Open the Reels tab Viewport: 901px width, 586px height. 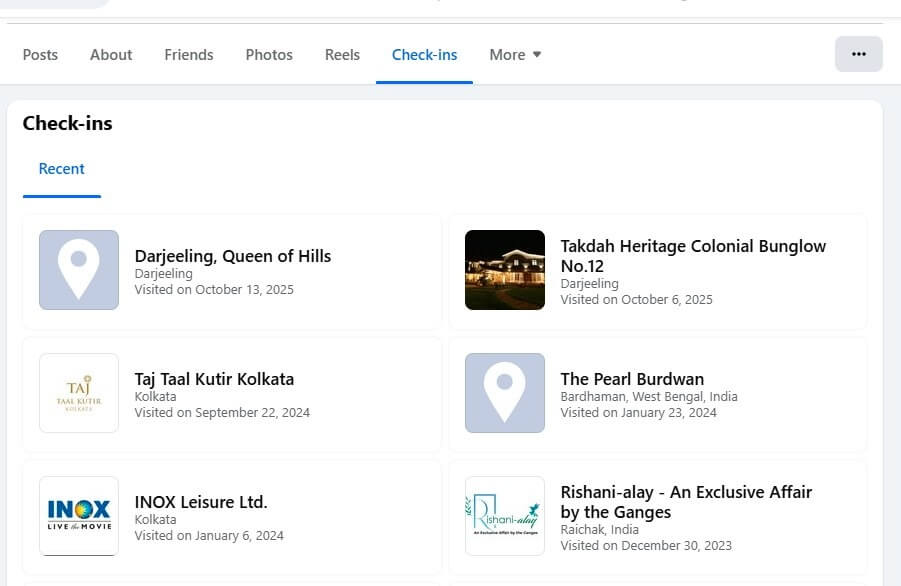pos(342,55)
